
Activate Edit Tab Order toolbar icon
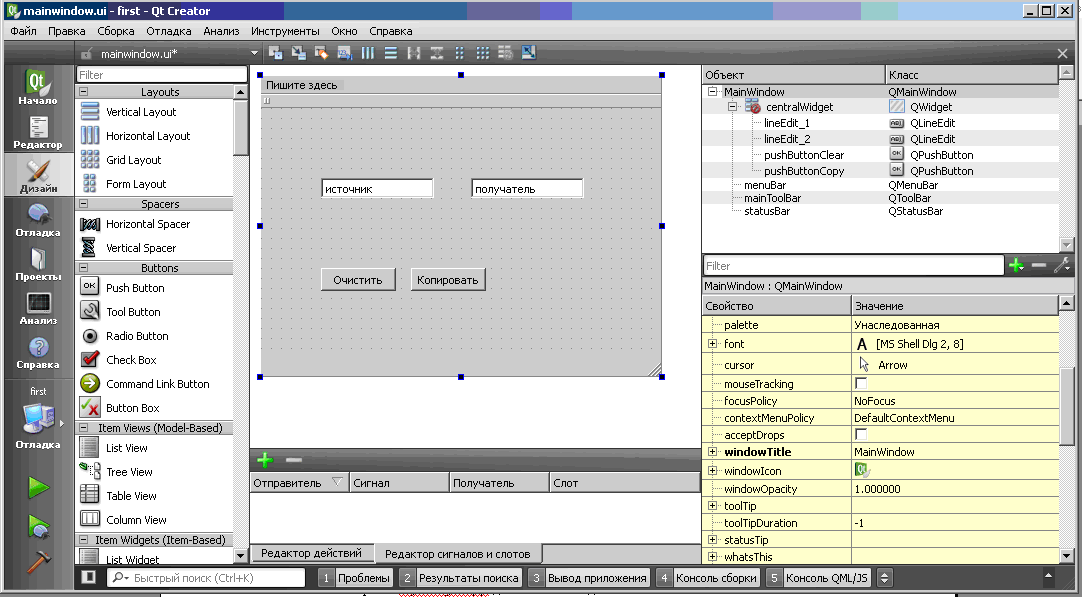click(344, 53)
